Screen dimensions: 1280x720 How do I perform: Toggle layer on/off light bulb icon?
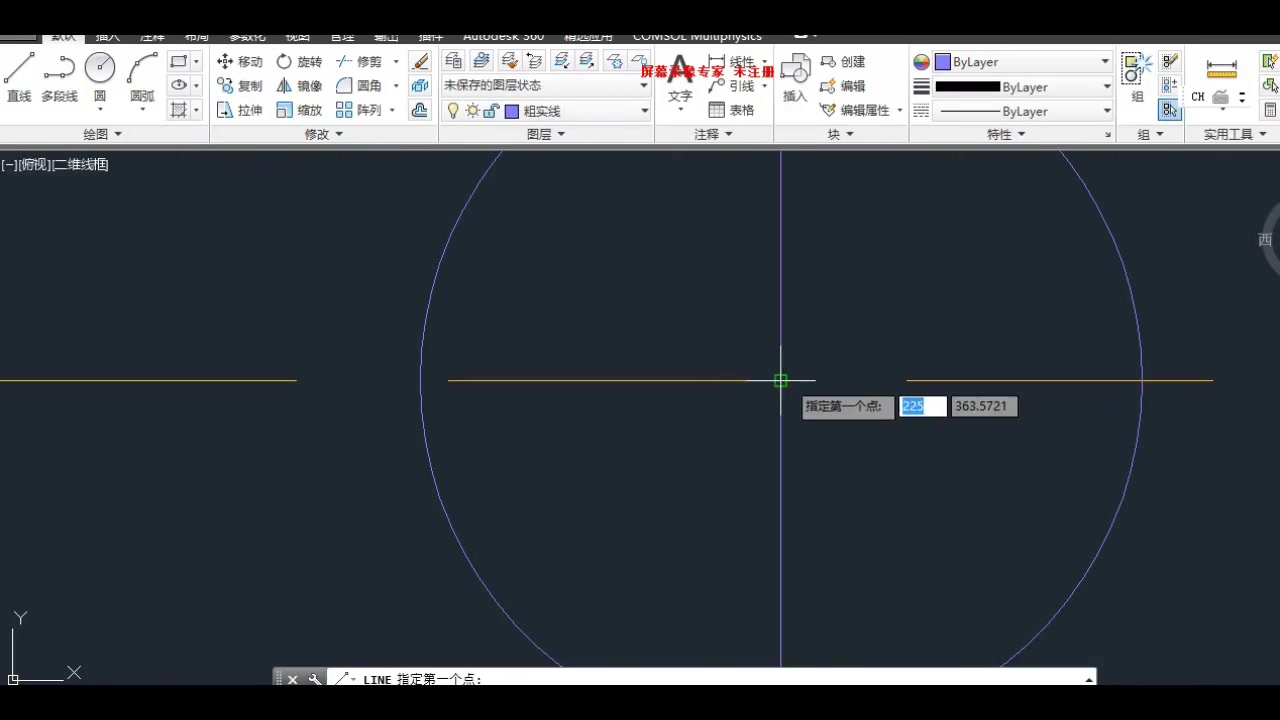pos(453,111)
